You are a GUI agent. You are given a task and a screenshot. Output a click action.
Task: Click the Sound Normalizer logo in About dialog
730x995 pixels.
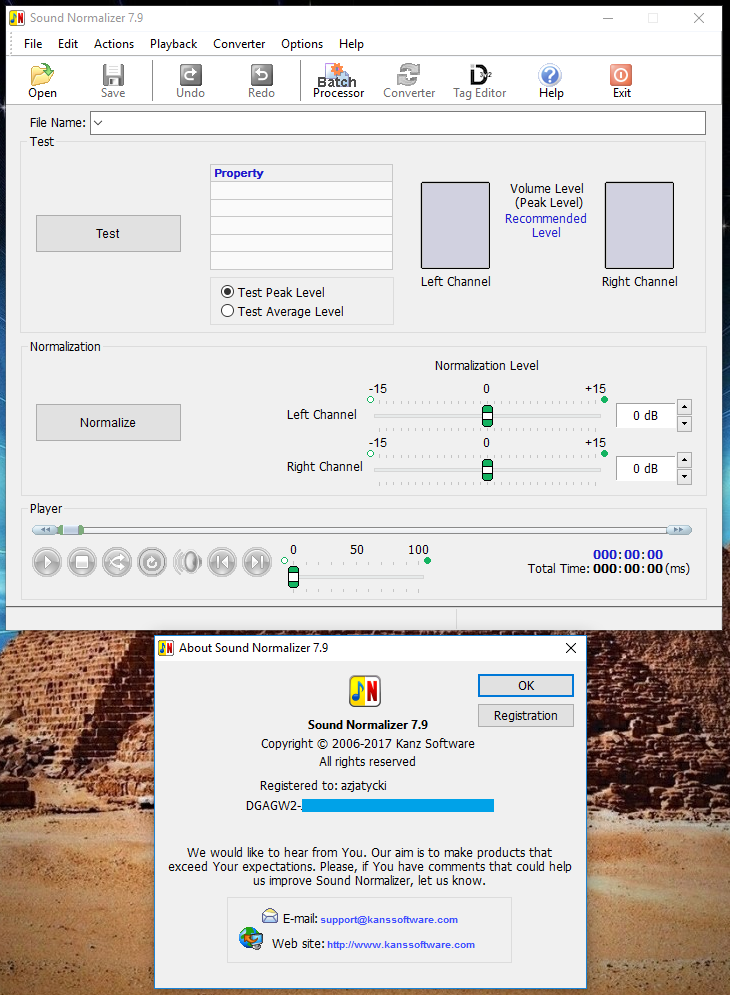(x=365, y=691)
